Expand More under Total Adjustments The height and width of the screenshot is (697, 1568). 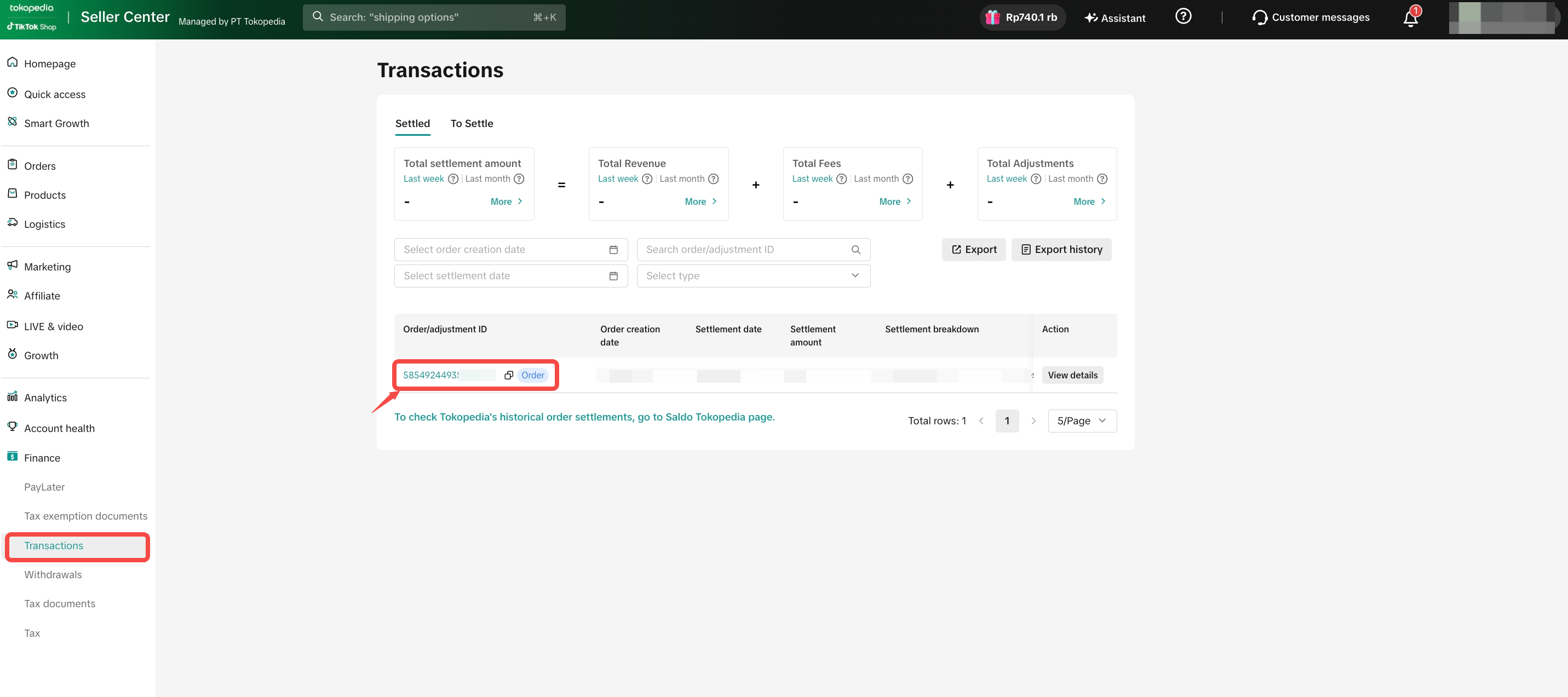pyautogui.click(x=1089, y=201)
